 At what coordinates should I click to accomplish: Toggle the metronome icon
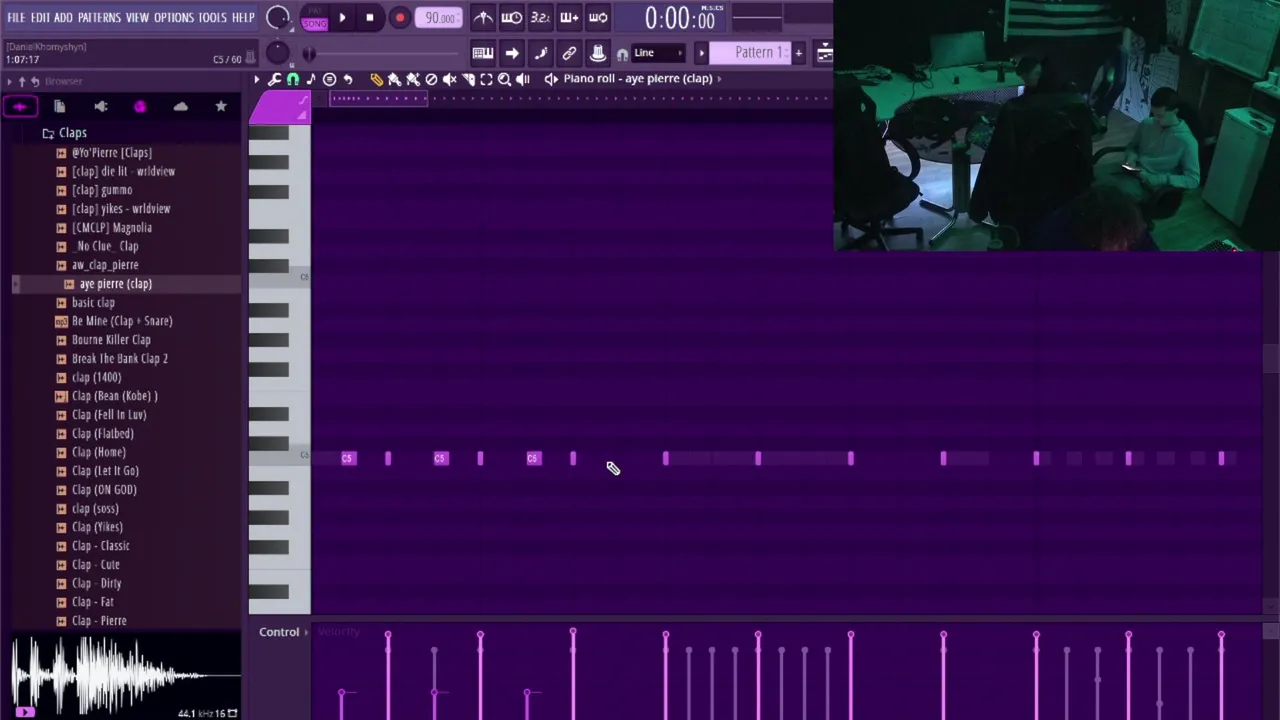point(483,17)
